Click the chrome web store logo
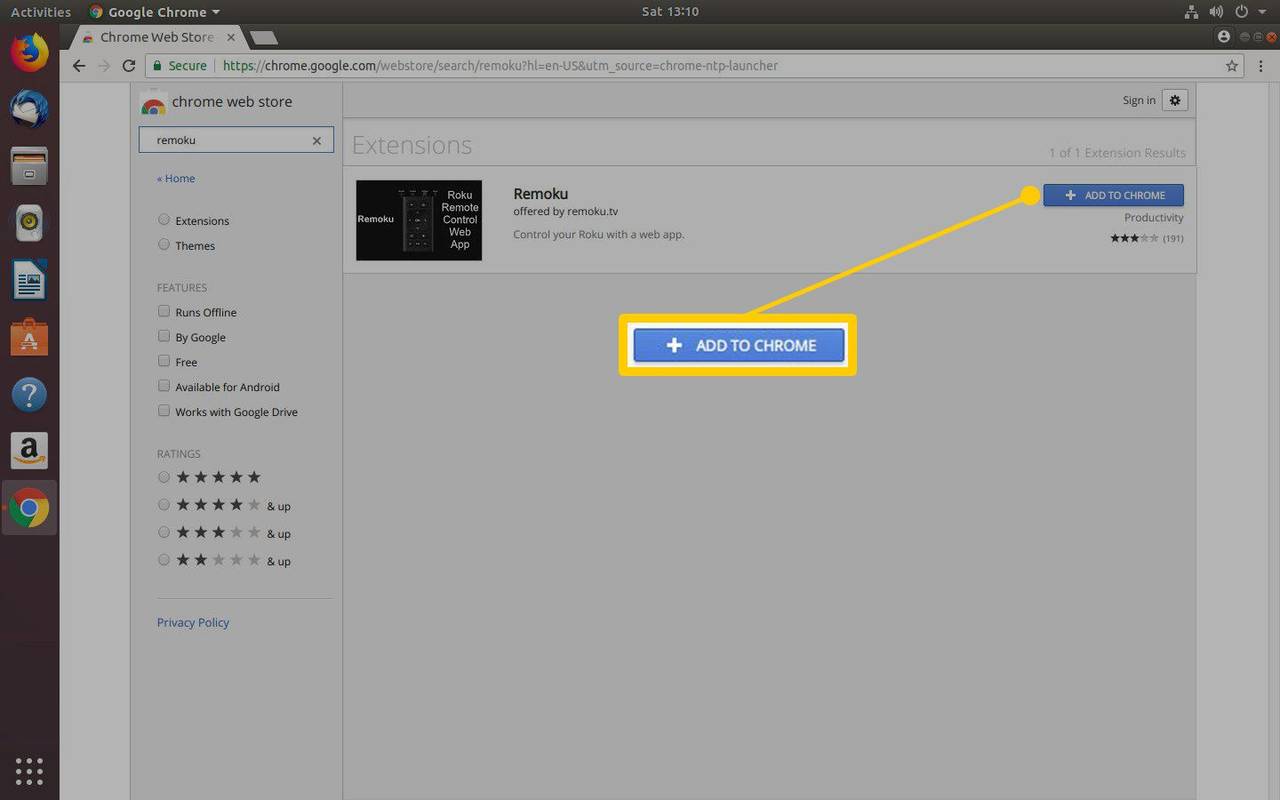The width and height of the screenshot is (1280, 800). point(217,102)
